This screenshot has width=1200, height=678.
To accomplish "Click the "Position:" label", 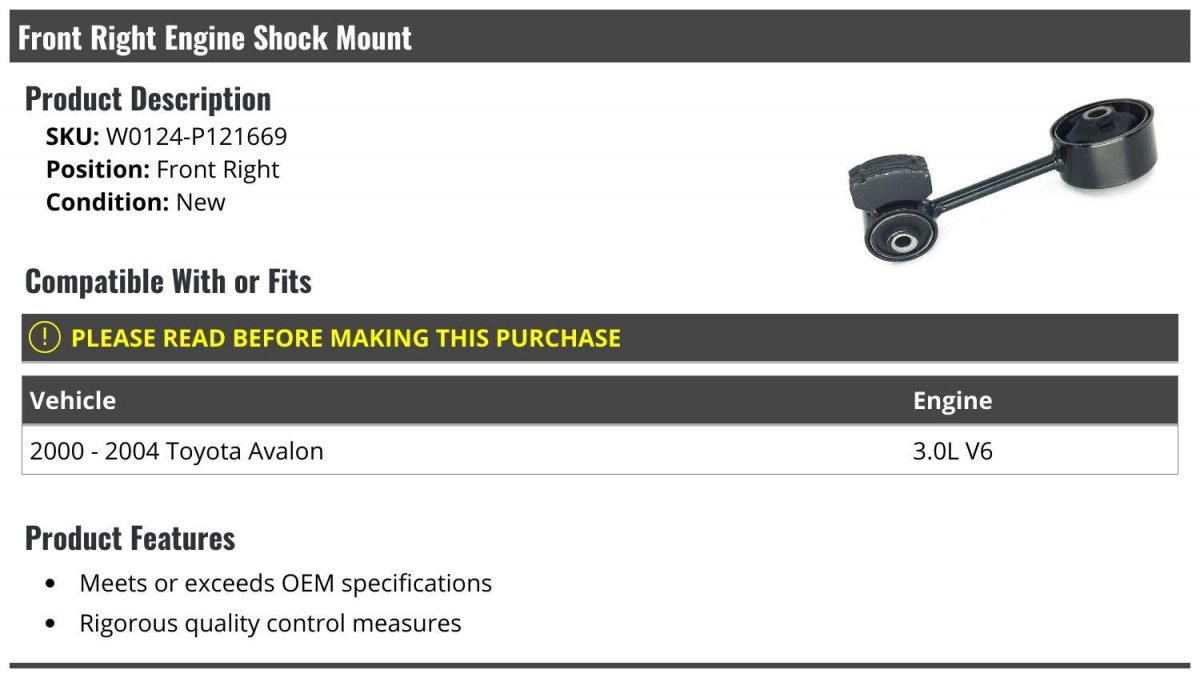I will pyautogui.click(x=98, y=169).
